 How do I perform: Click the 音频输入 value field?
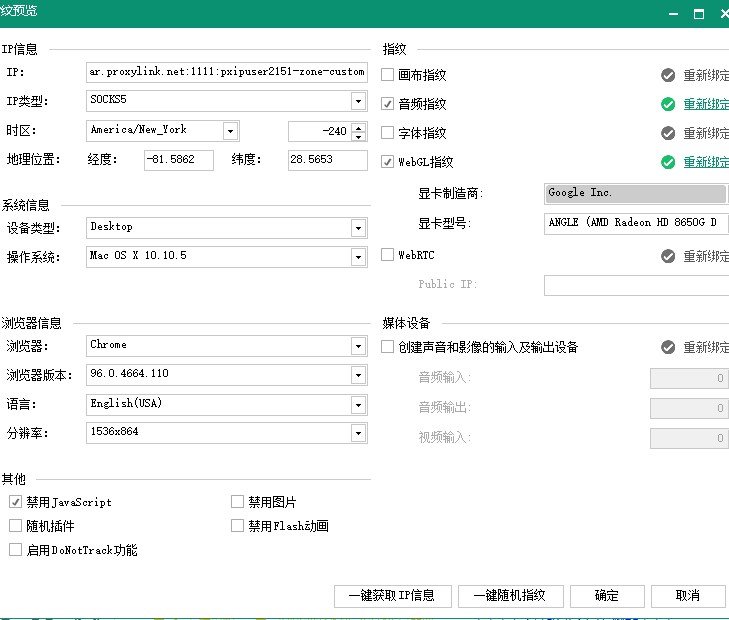coord(689,378)
